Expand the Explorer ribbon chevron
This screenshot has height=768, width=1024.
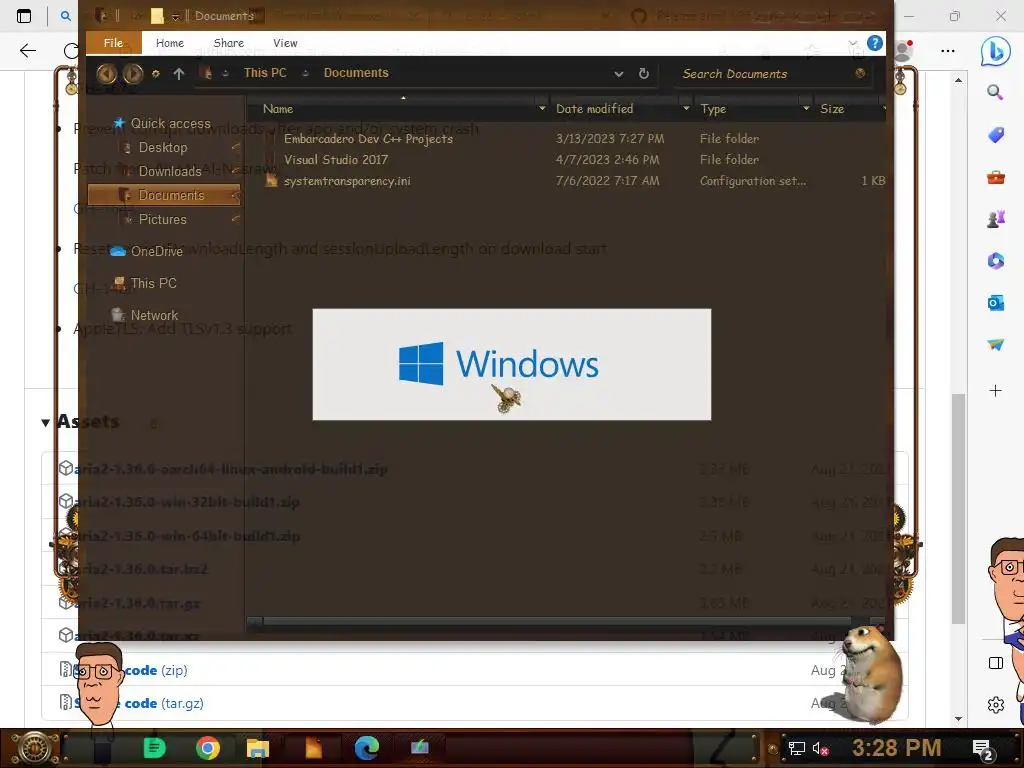[852, 44]
